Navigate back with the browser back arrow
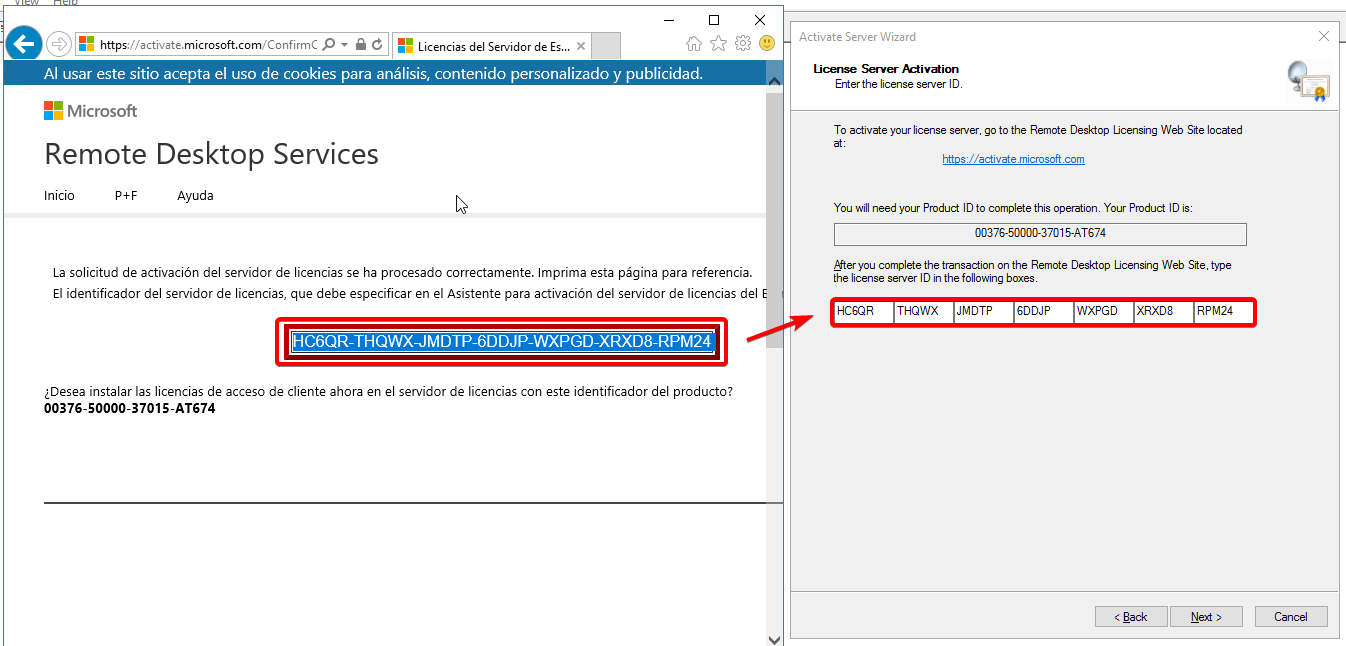 click(x=23, y=43)
